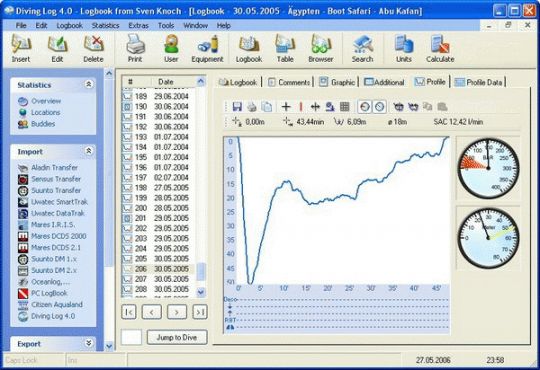Open the Browser toolbar icon
The height and width of the screenshot is (370, 540).
pos(321,49)
